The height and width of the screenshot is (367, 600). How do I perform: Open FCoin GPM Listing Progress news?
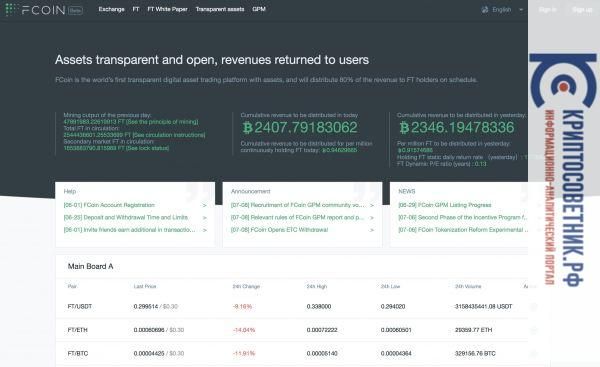click(445, 205)
